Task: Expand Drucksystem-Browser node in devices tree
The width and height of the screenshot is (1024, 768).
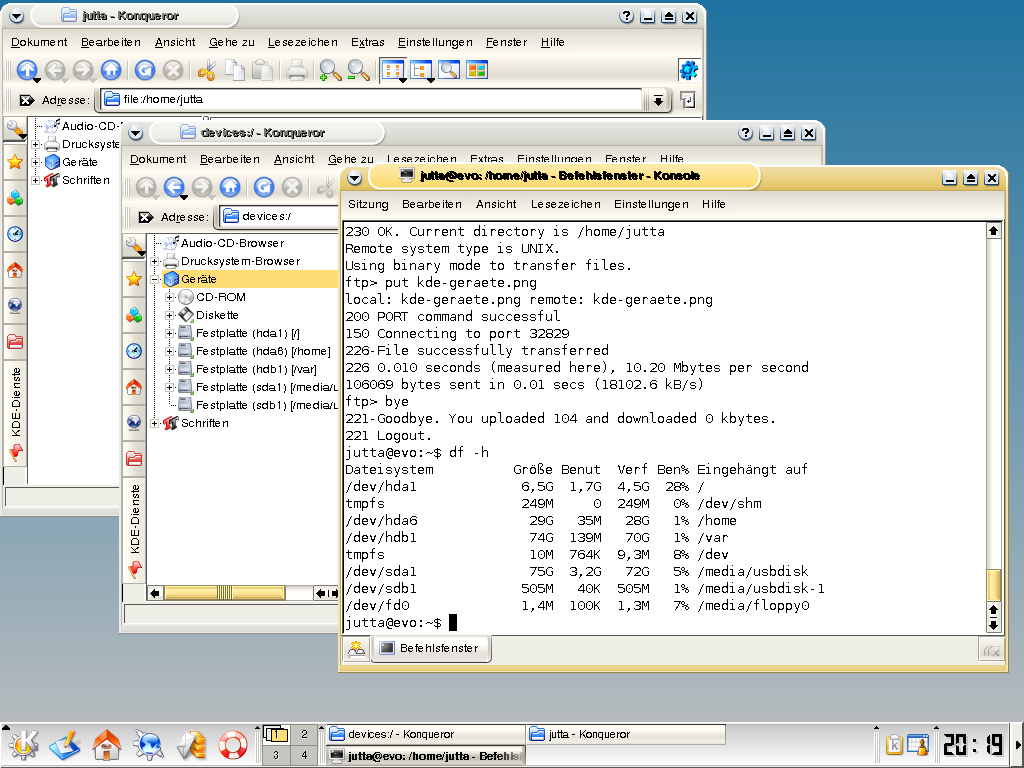Action: coord(155,261)
